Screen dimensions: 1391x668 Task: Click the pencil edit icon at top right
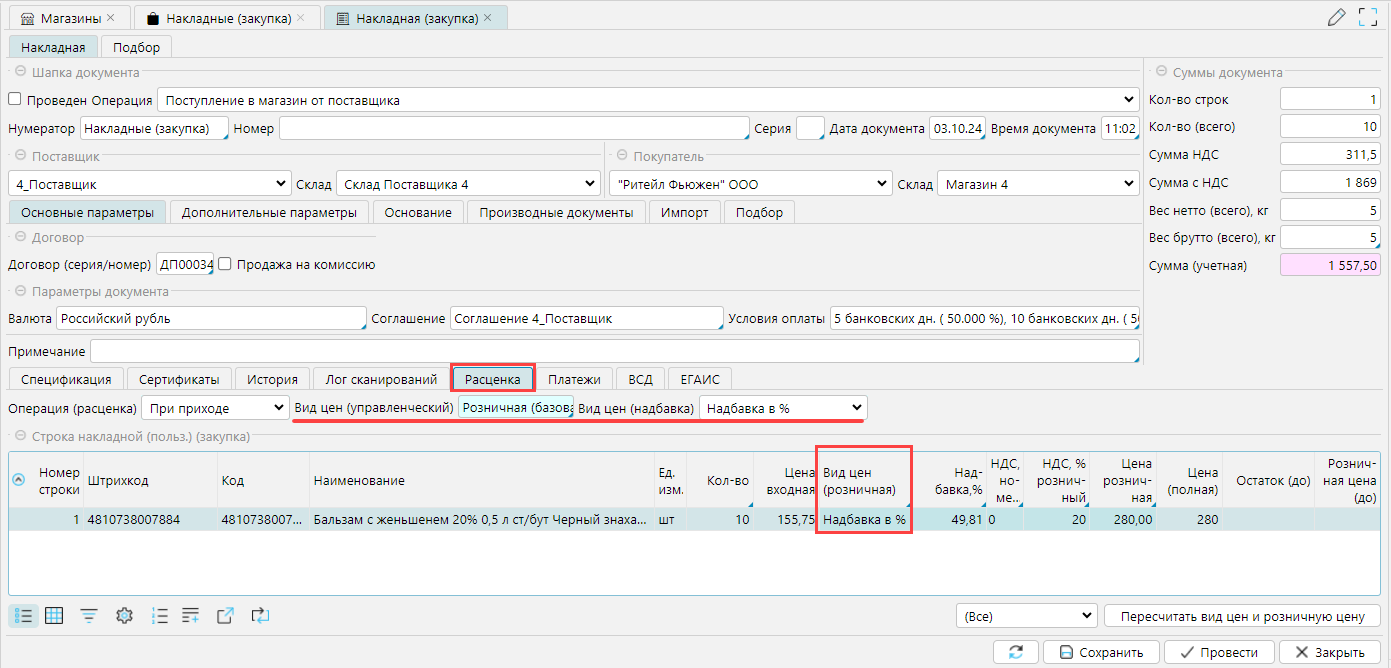(x=1336, y=17)
